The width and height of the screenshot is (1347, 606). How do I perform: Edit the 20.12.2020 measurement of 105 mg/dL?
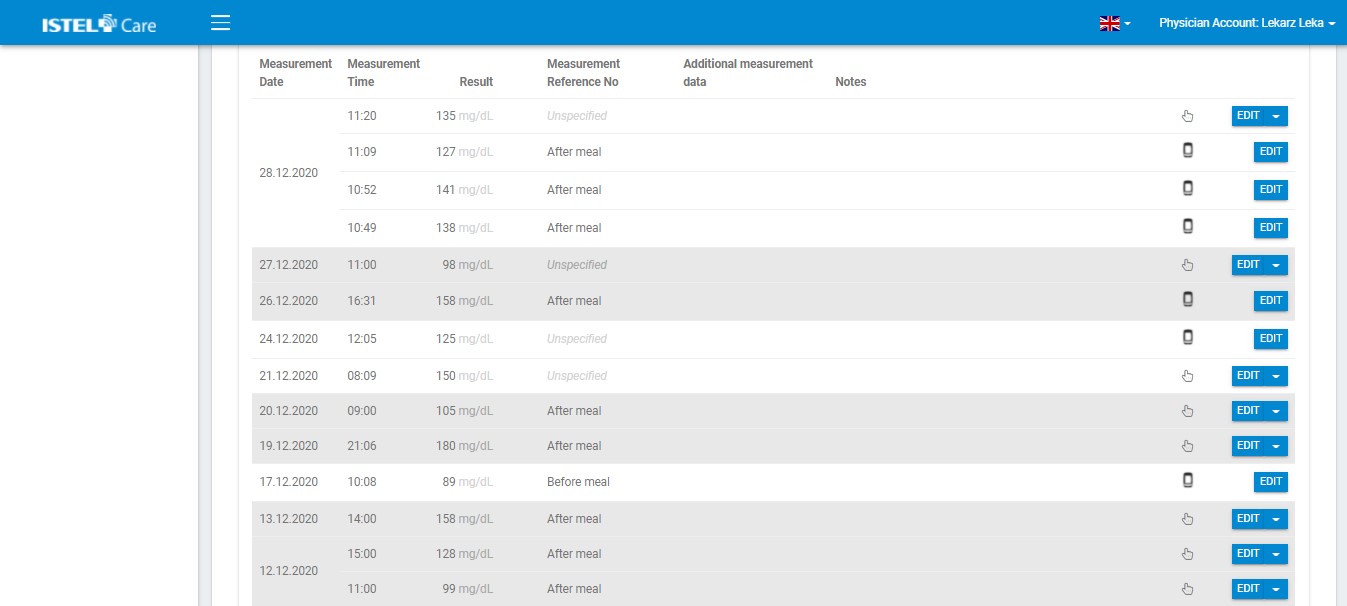click(x=1248, y=411)
